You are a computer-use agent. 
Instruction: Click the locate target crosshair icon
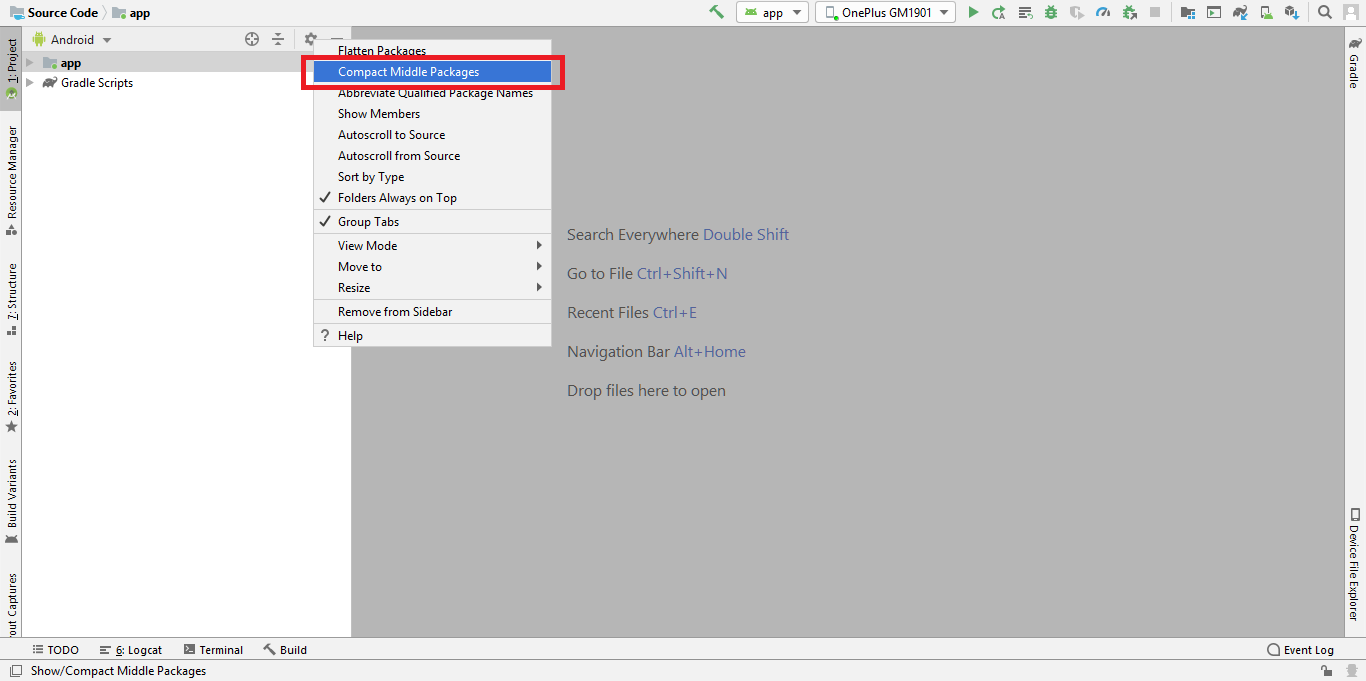(x=252, y=39)
